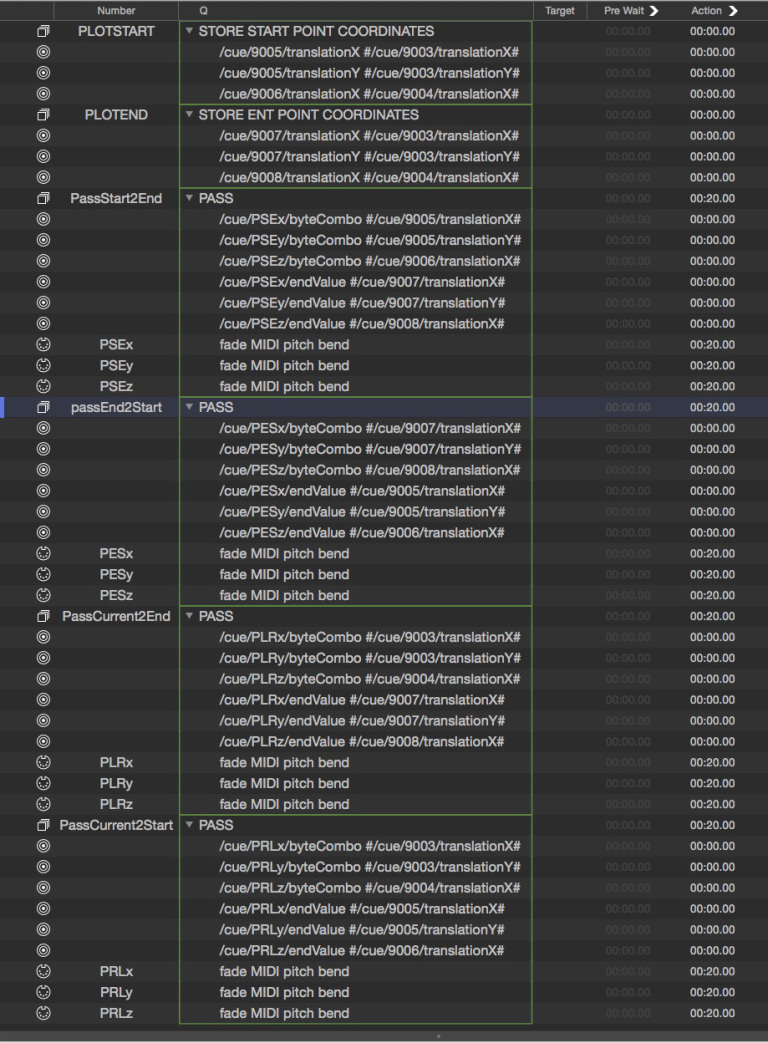Click the Pre Wait header chevron
This screenshot has height=1043, width=768.
[x=654, y=10]
